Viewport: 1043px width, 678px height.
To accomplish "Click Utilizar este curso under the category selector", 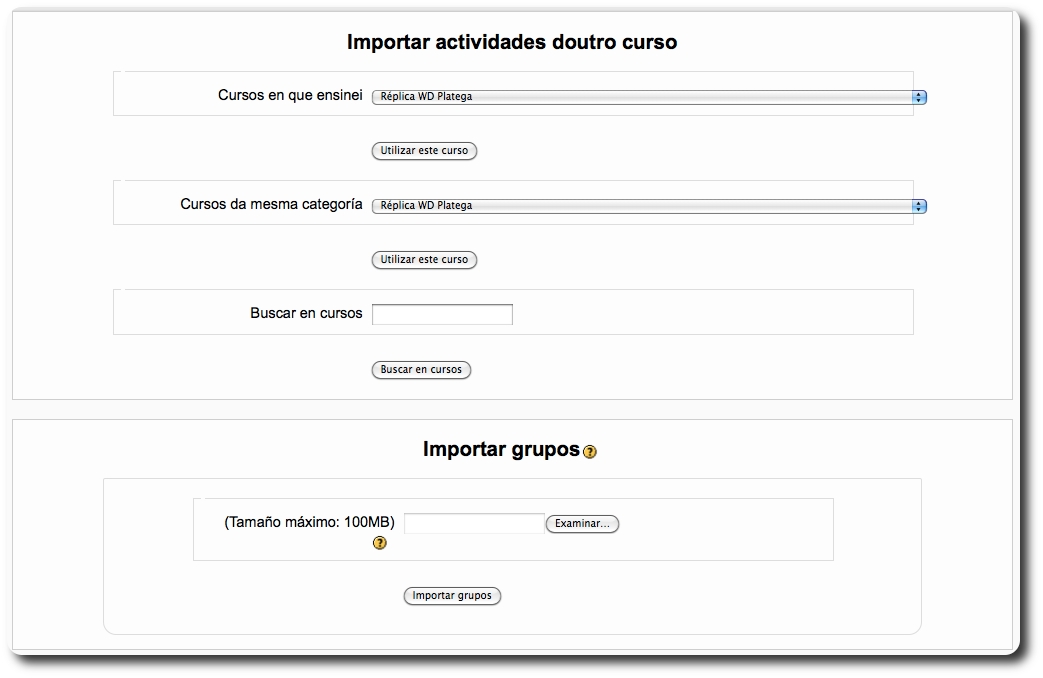I will coord(424,259).
